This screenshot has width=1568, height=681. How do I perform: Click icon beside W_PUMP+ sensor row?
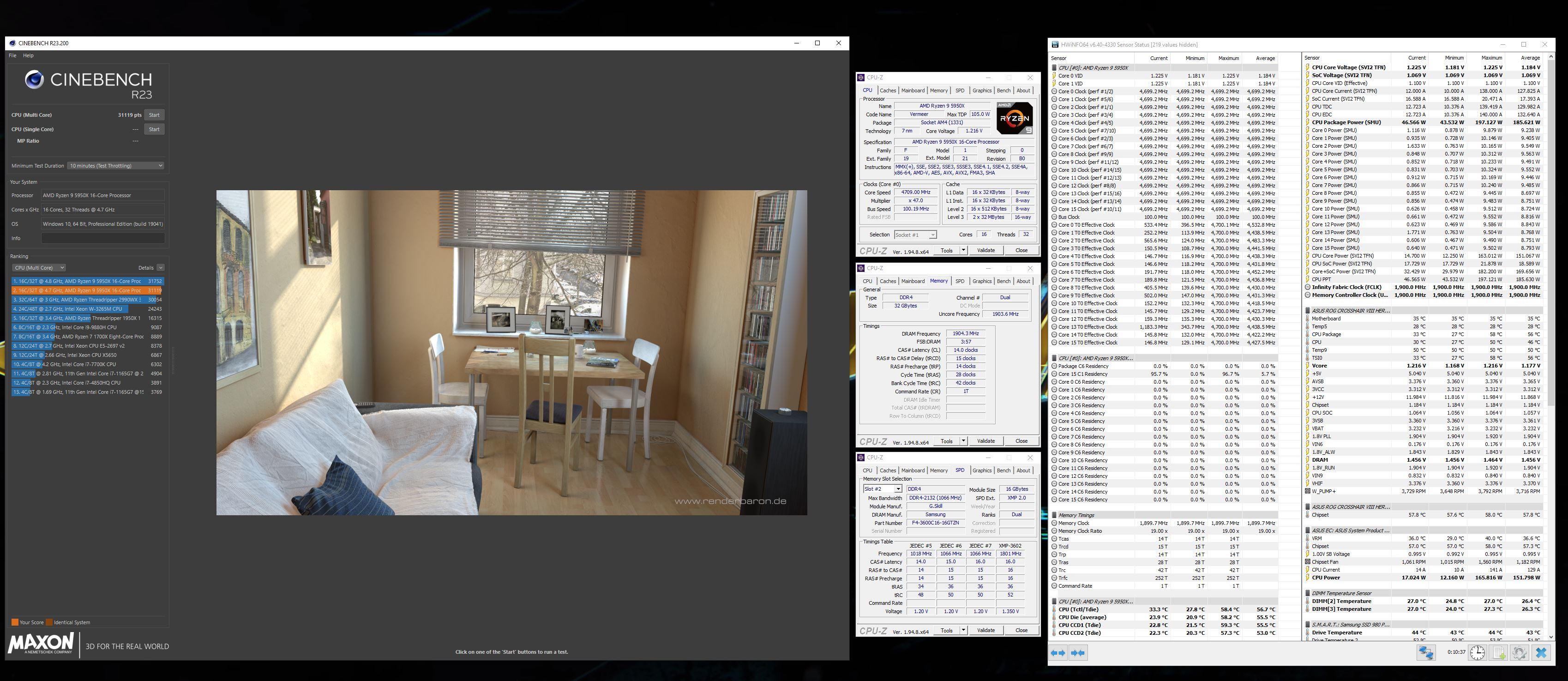point(1308,491)
